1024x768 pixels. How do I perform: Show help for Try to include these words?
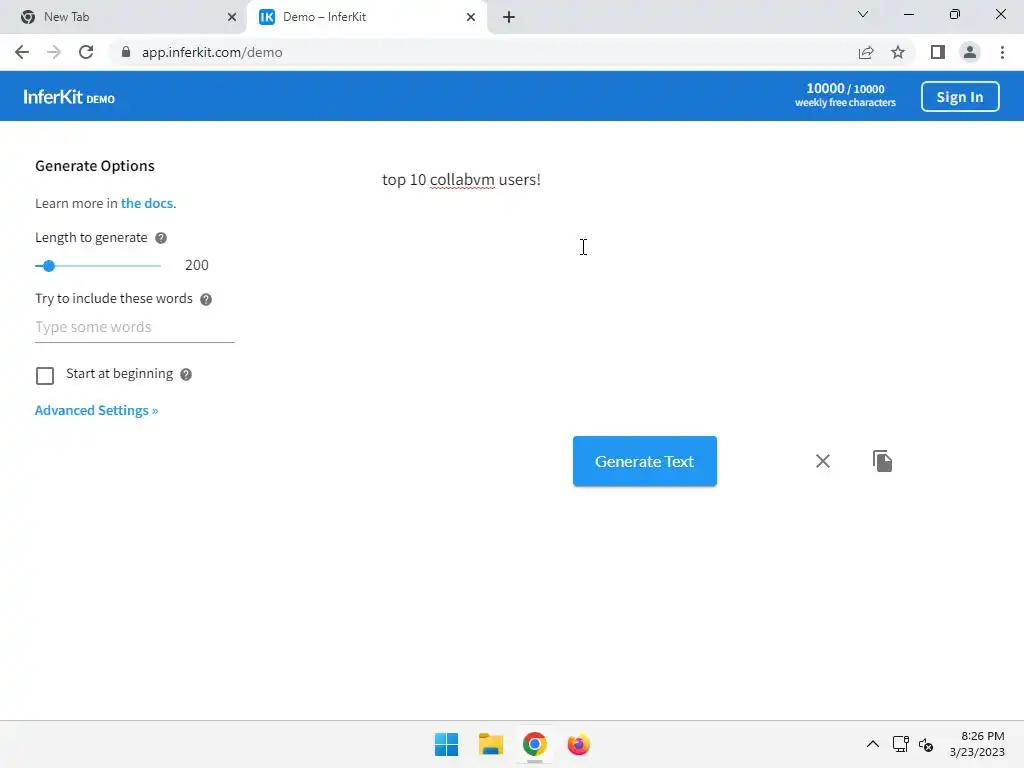[206, 299]
